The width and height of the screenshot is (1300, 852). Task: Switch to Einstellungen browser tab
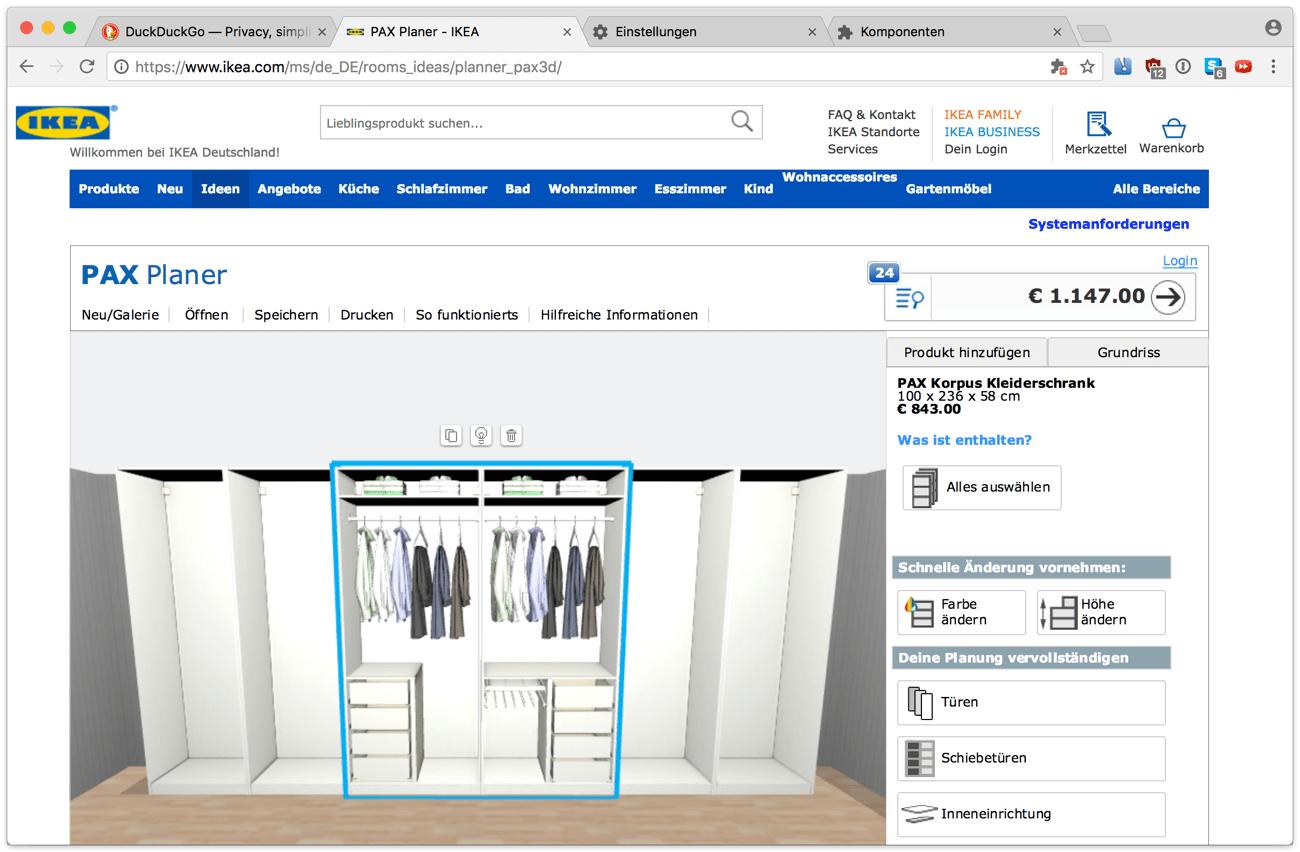pos(705,32)
